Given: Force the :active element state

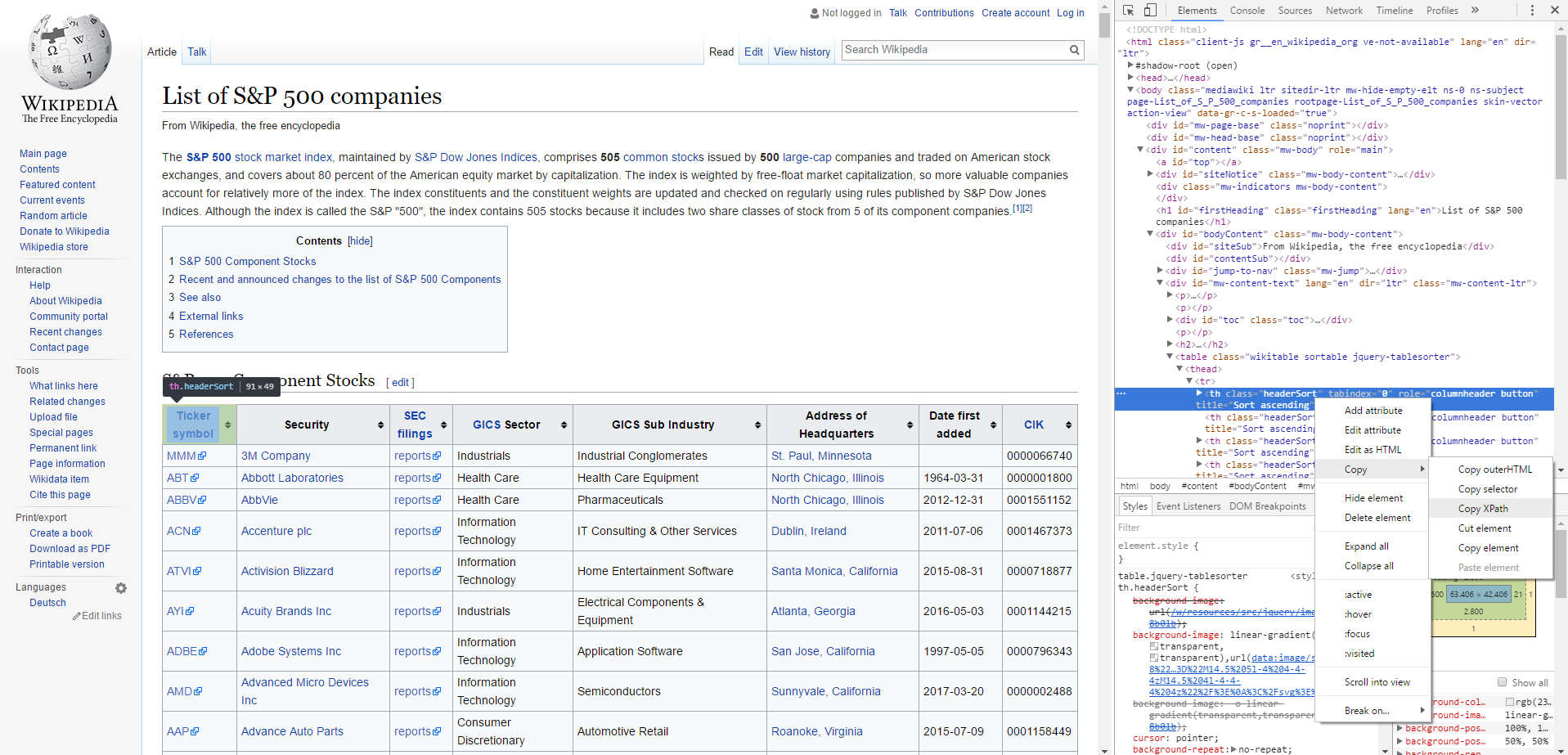Looking at the screenshot, I should [x=1359, y=594].
